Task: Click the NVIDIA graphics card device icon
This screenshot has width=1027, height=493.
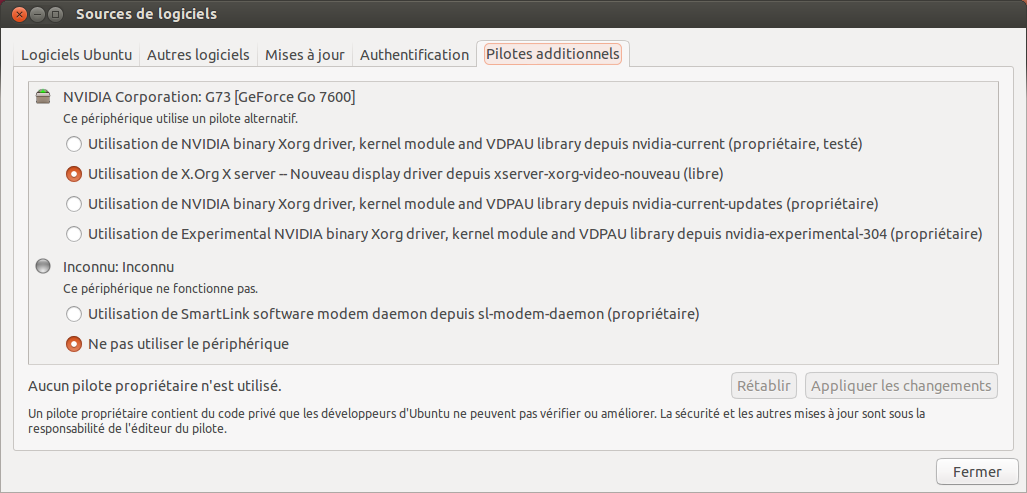Action: (42, 97)
